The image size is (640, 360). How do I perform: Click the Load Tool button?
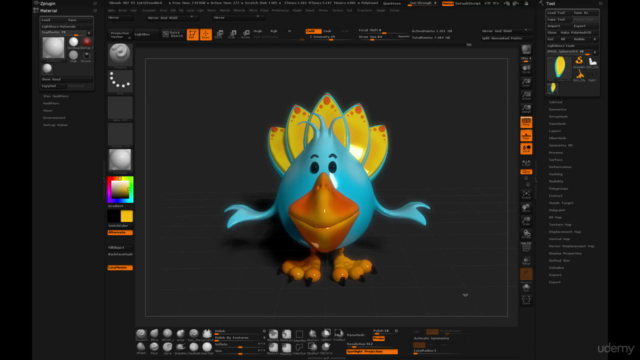pos(559,13)
